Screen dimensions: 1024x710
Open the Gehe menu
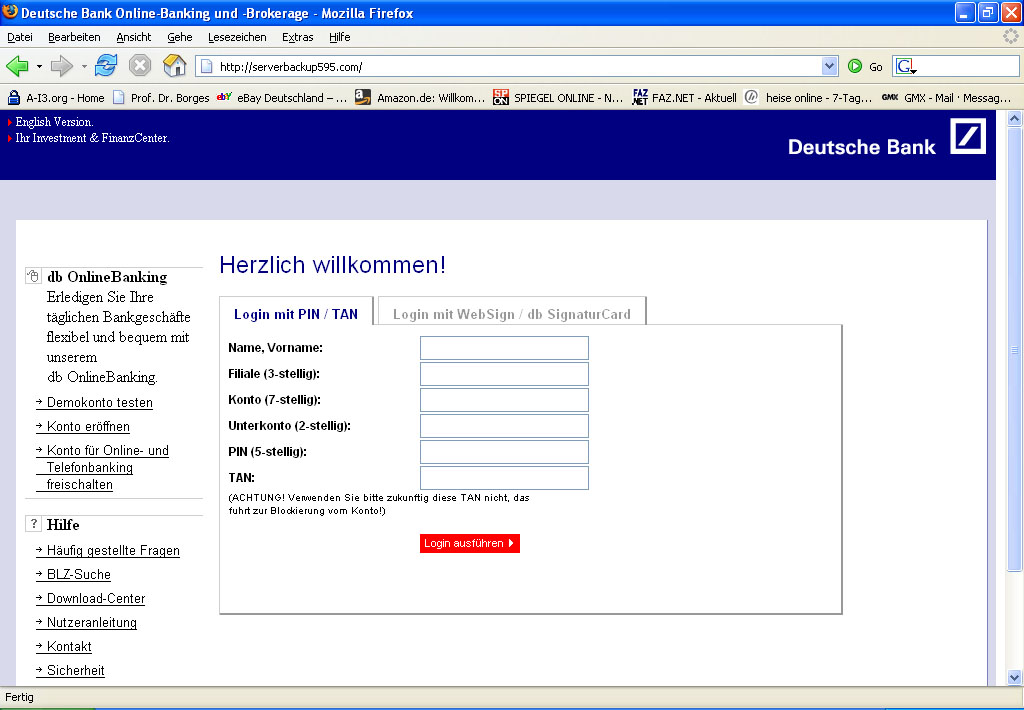pos(180,37)
